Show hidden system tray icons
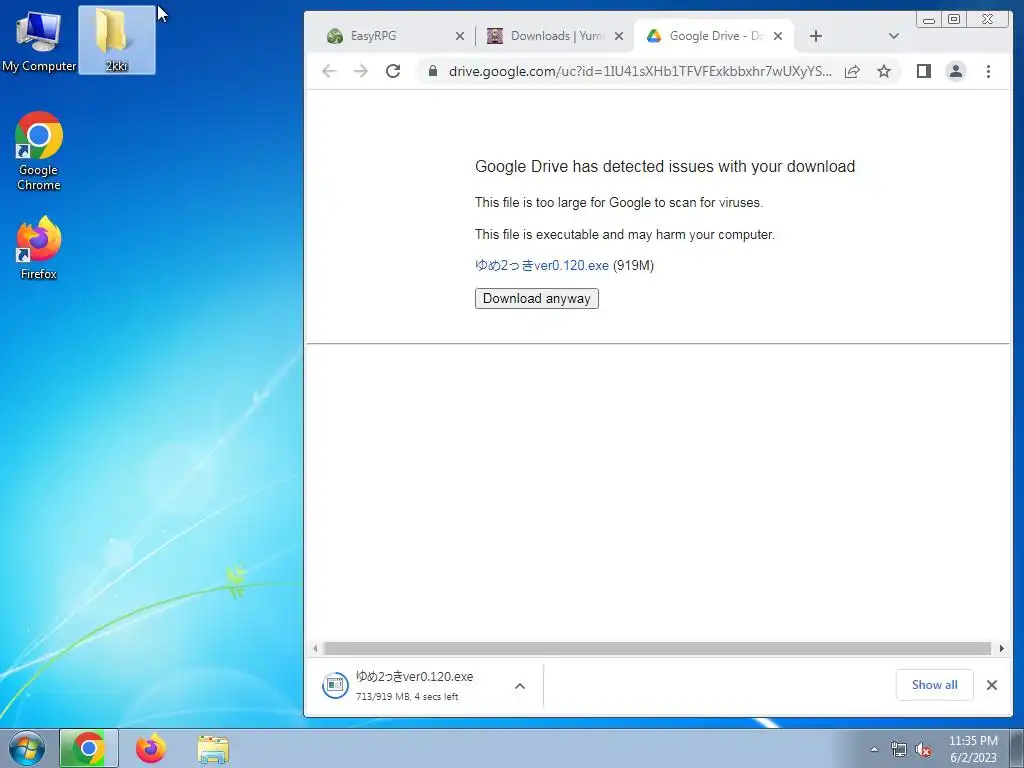This screenshot has height=768, width=1024. pos(874,749)
